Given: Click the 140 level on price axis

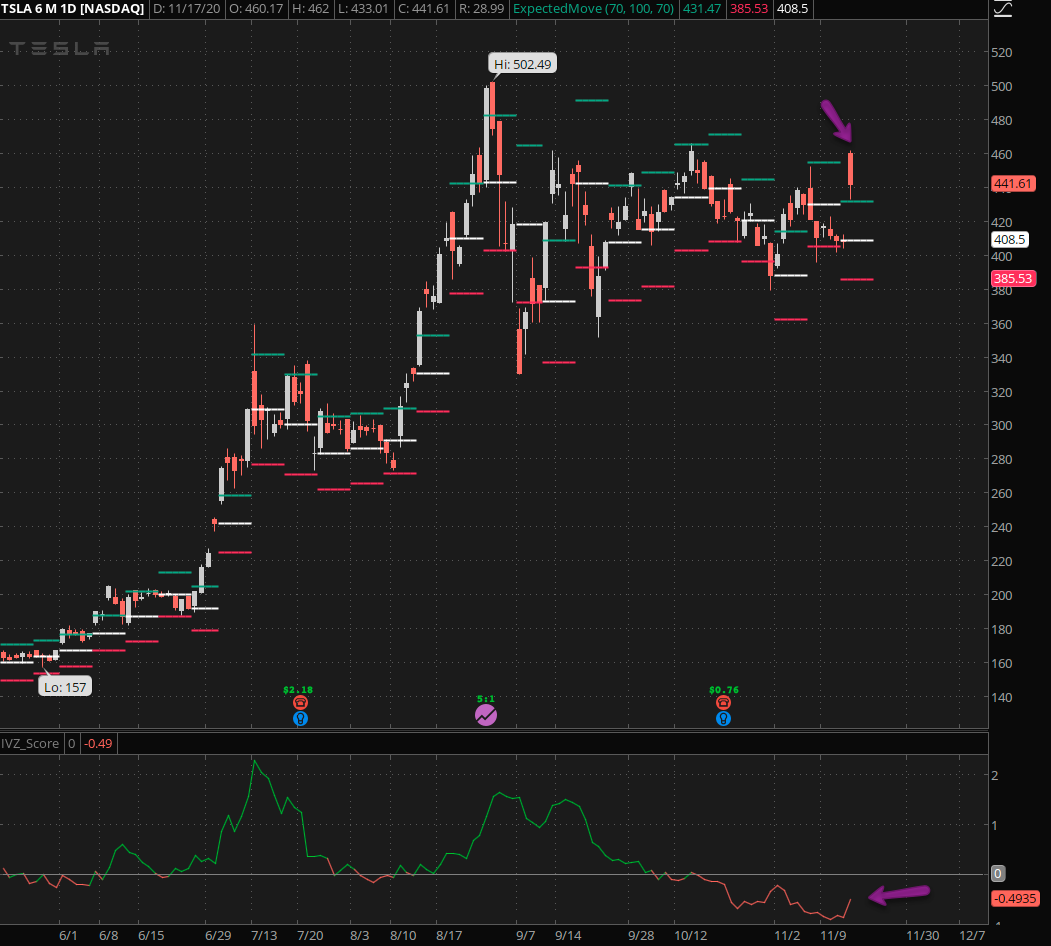Looking at the screenshot, I should (1001, 697).
